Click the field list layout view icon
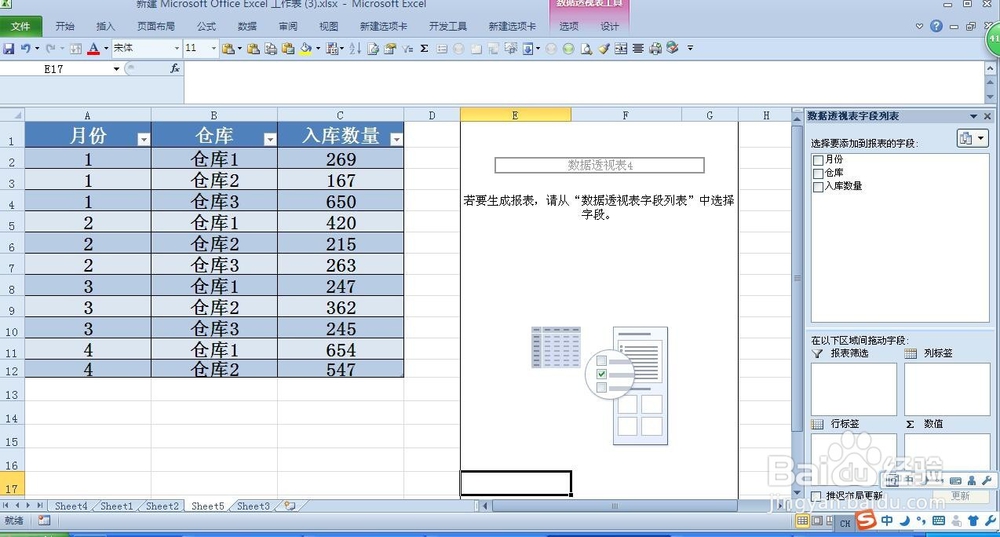Viewport: 1000px width, 537px height. 972,138
